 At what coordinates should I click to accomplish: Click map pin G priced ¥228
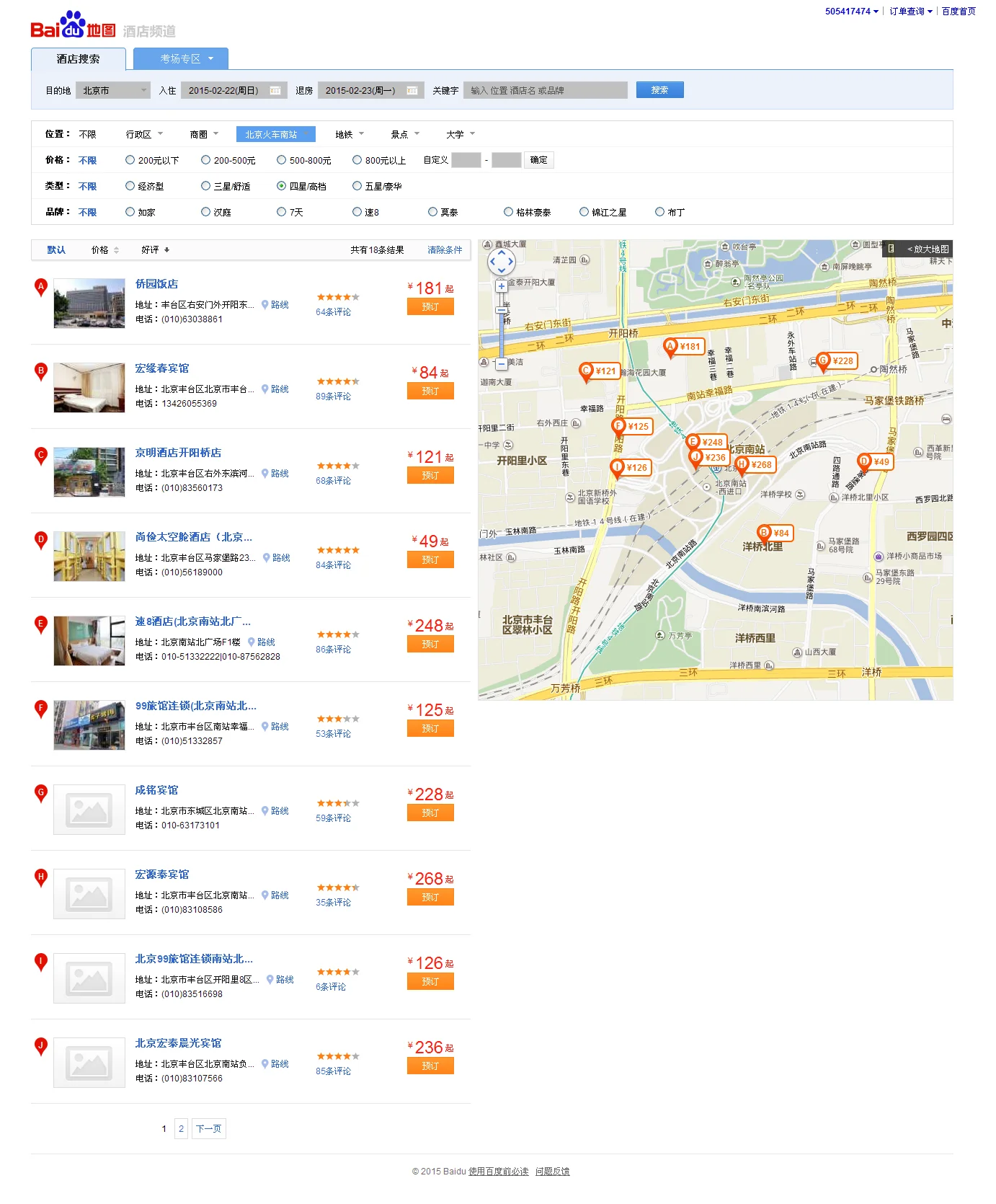pos(837,361)
